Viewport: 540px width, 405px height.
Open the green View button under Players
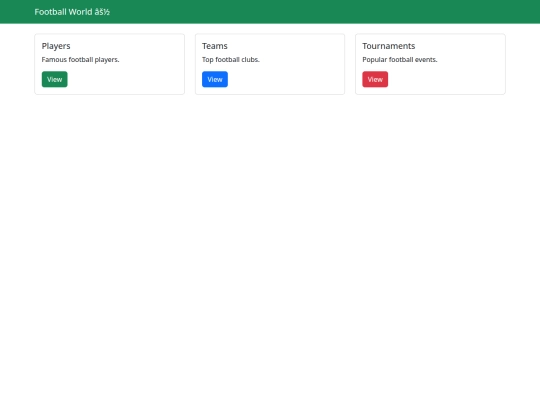(54, 79)
